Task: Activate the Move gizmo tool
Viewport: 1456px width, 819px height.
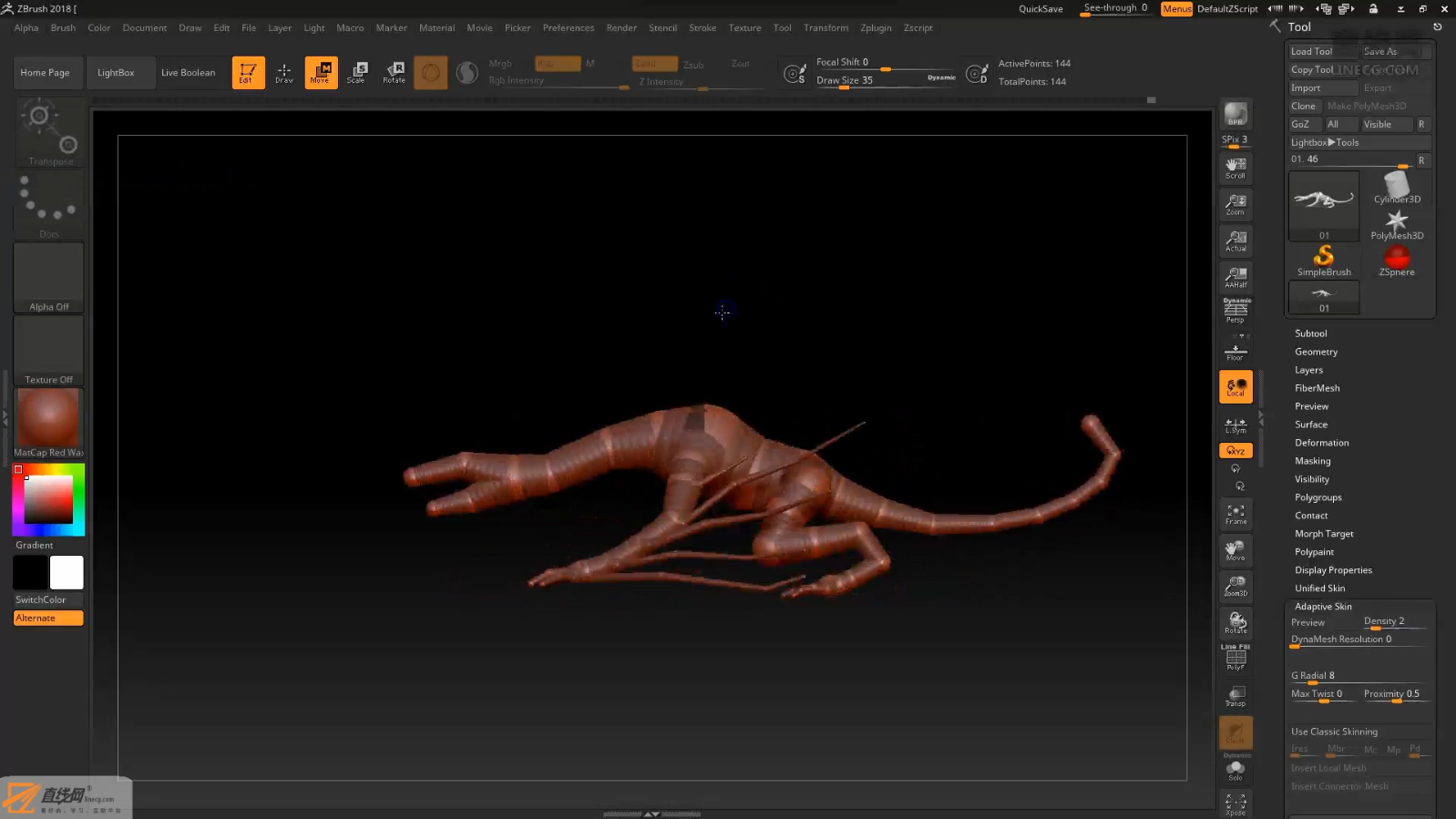Action: [321, 73]
